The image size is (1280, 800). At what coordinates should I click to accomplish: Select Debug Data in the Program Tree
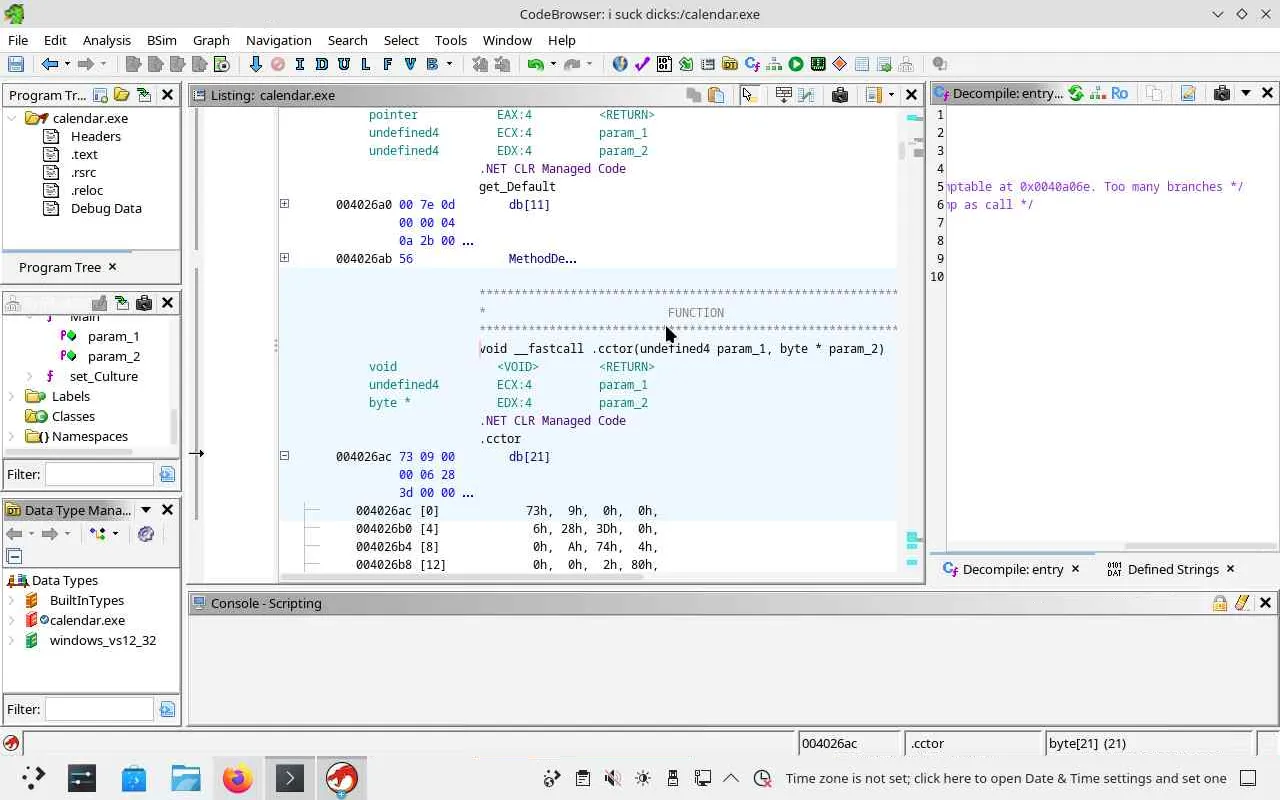point(105,208)
